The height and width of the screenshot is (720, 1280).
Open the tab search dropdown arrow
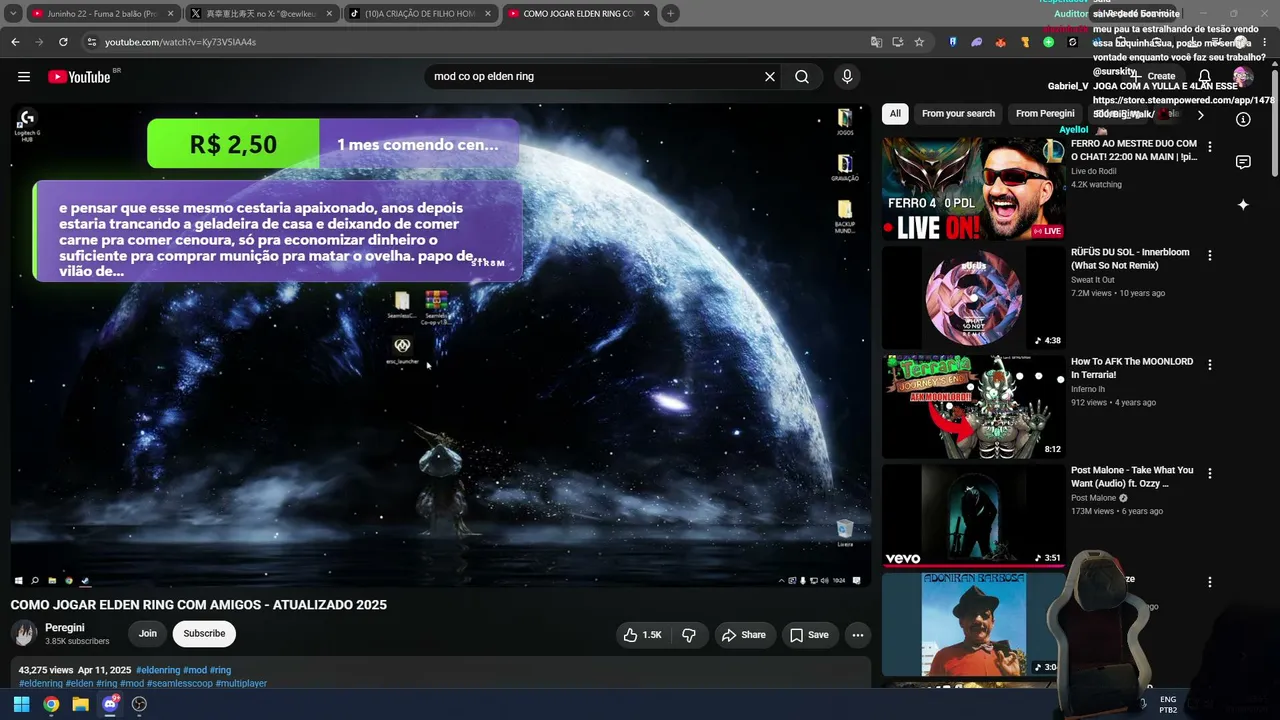click(x=13, y=13)
